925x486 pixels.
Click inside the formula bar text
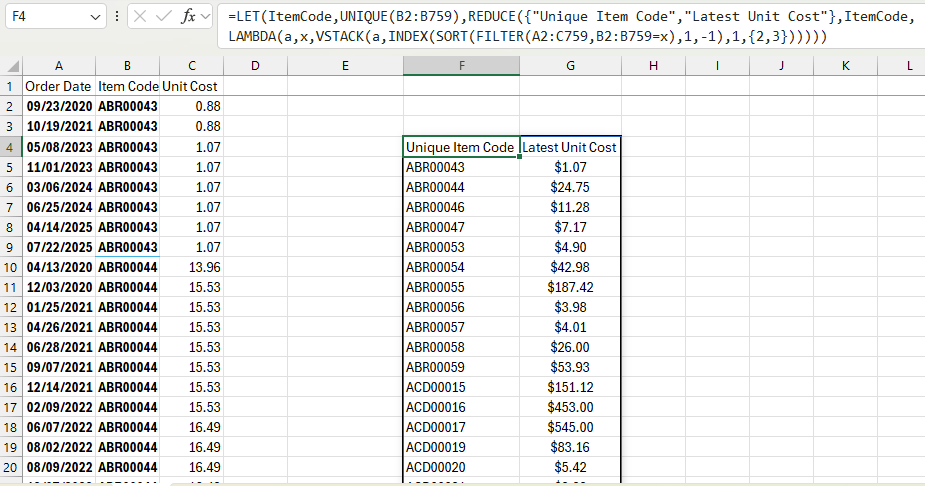pyautogui.click(x=569, y=27)
